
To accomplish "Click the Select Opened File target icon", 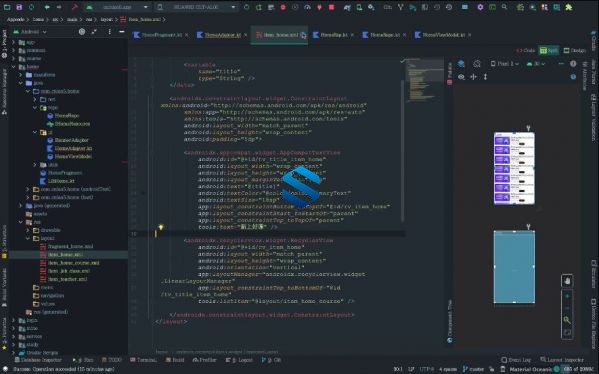I will [82, 32].
